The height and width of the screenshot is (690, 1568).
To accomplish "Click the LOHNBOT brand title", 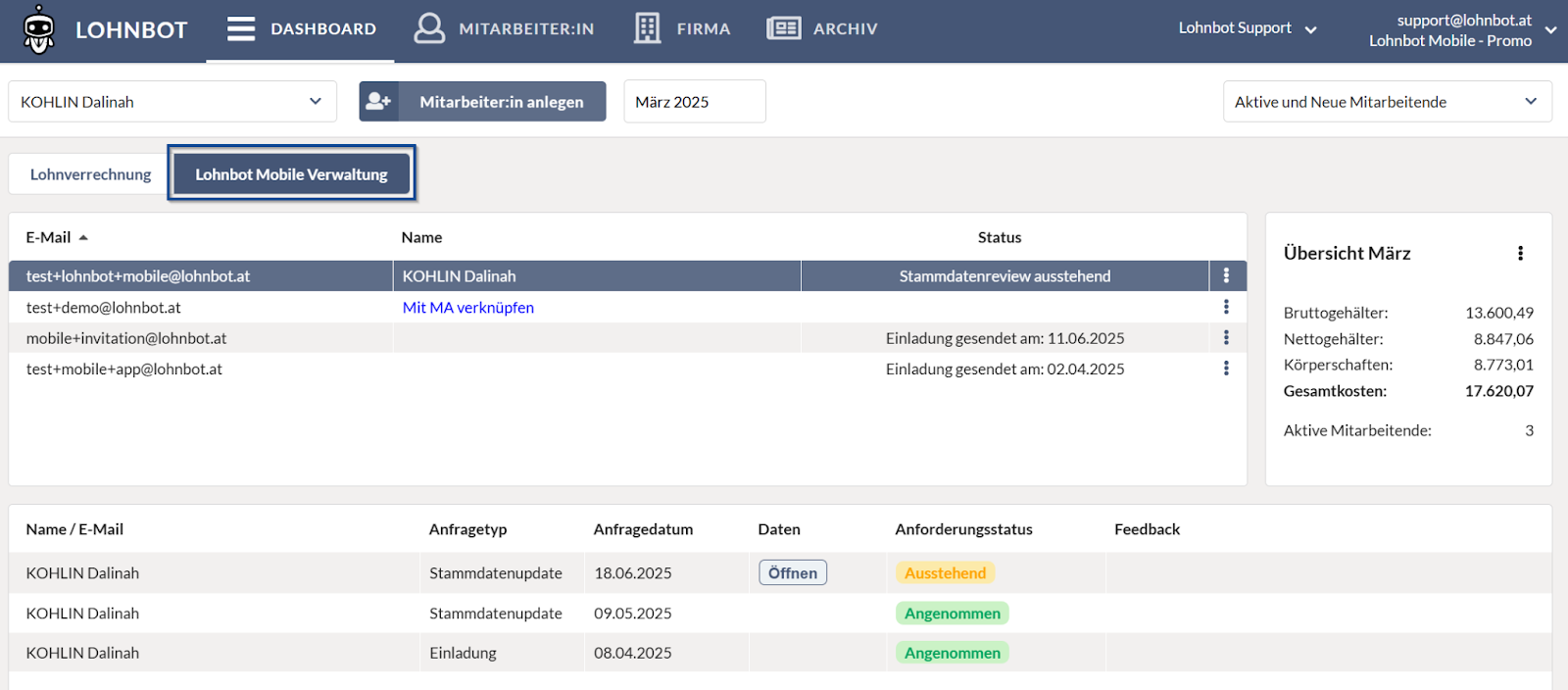I will click(x=131, y=30).
